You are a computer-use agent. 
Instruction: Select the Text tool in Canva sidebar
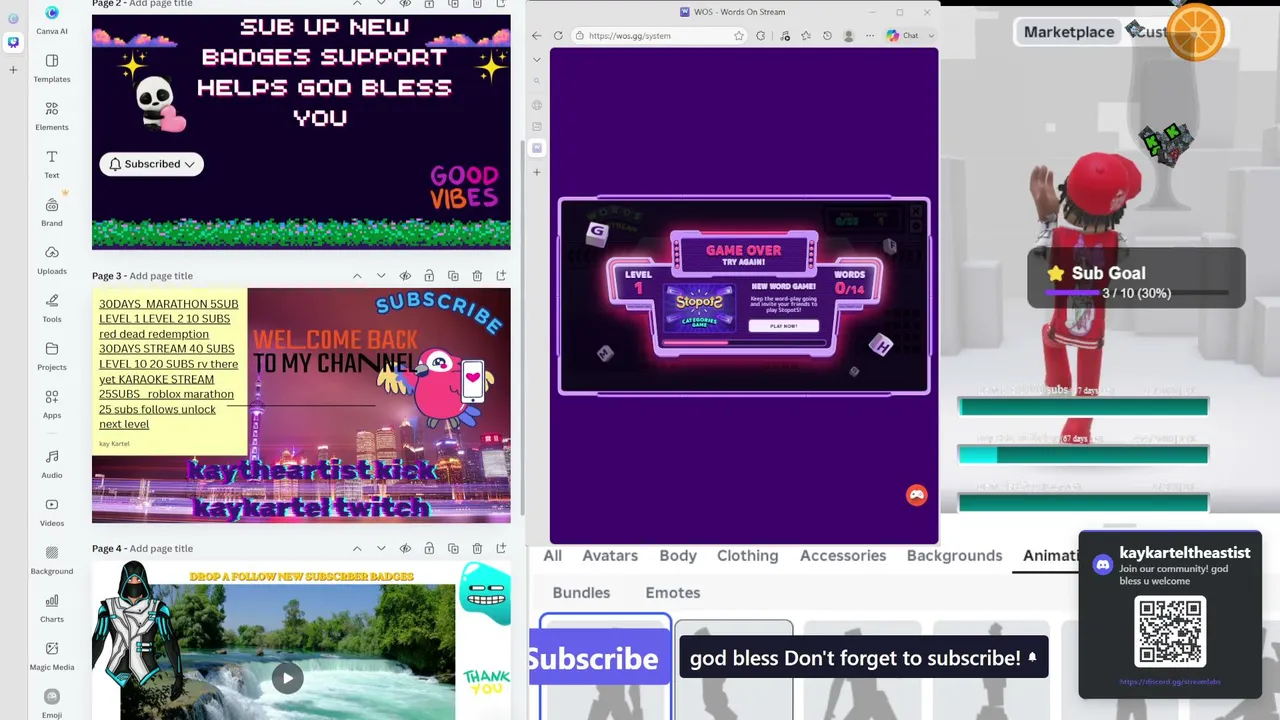coord(52,163)
